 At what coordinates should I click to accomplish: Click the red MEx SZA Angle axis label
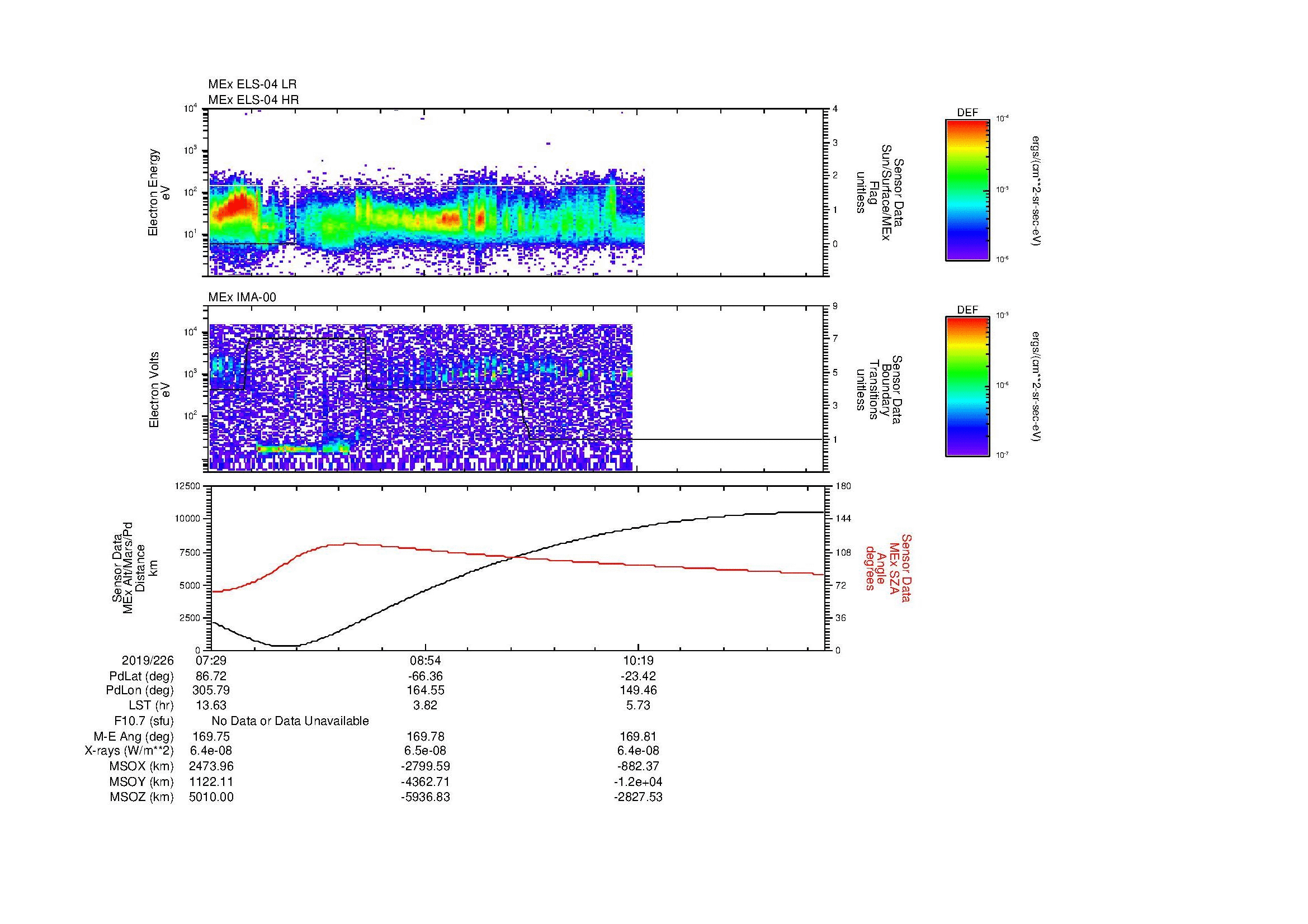click(888, 567)
